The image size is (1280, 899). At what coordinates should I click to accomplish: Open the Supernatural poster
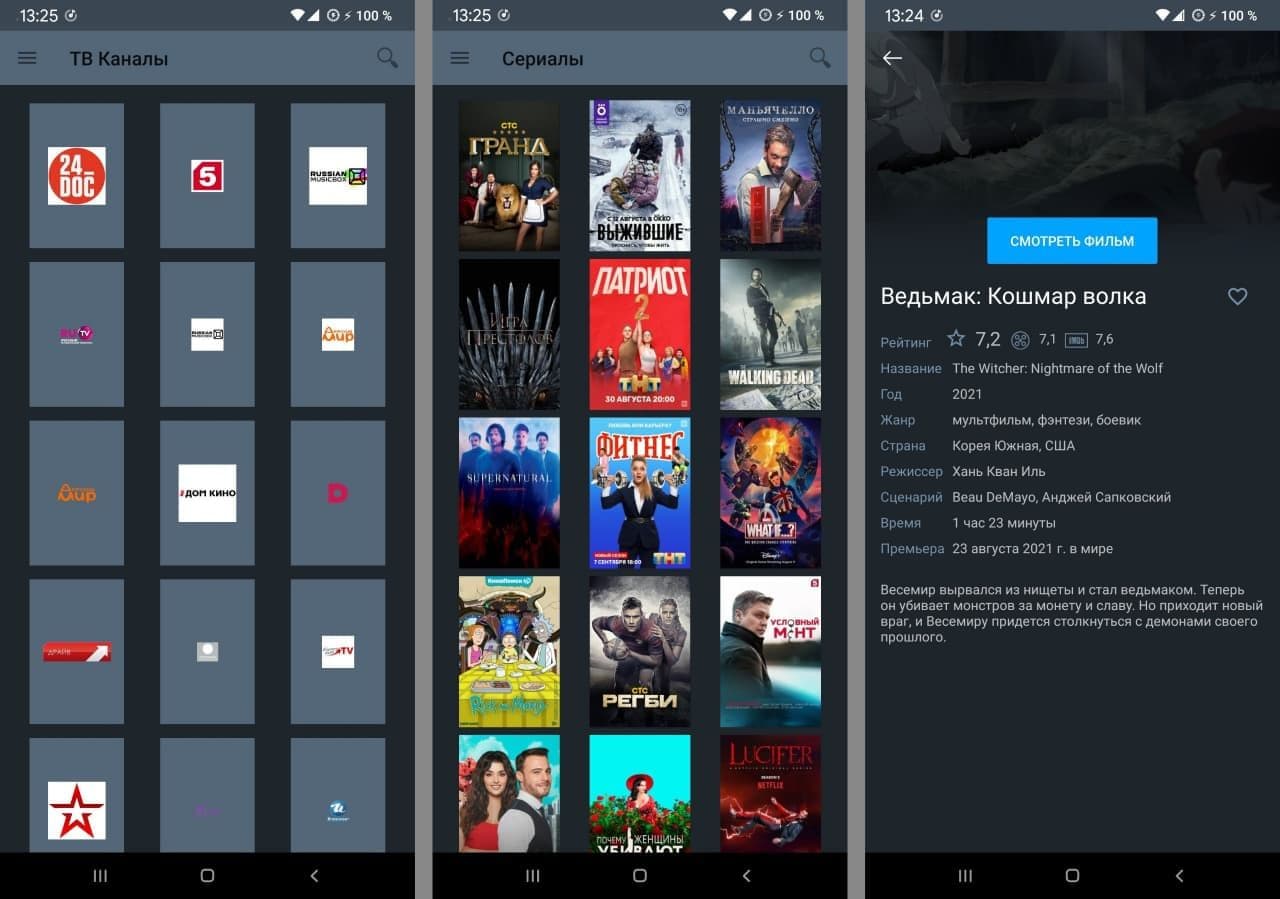(509, 493)
